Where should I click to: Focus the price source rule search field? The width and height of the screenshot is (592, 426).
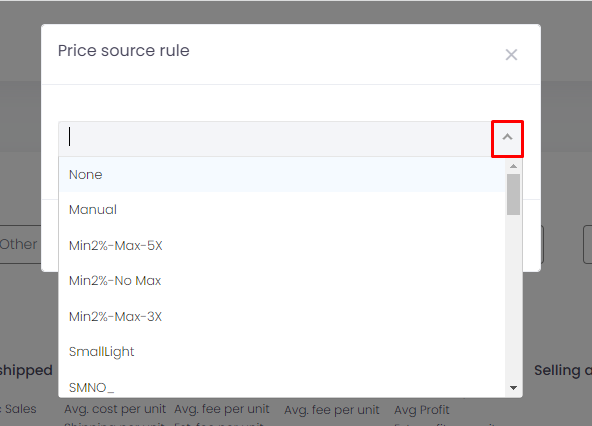pos(274,137)
